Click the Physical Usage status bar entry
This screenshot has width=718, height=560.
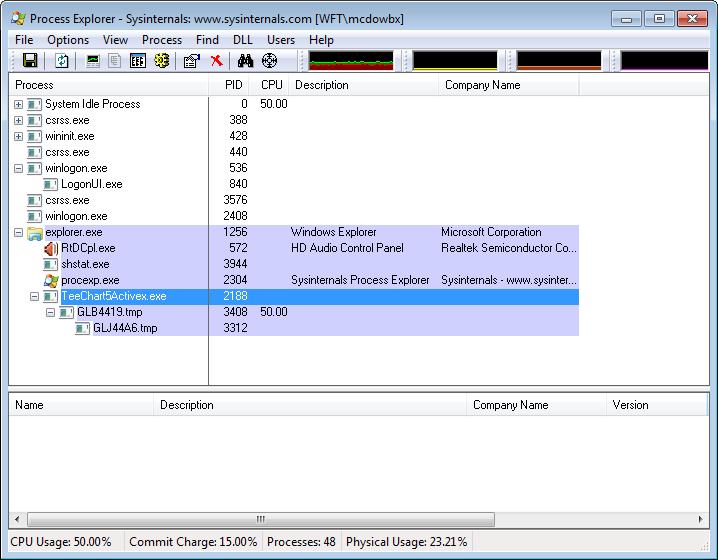(x=407, y=542)
